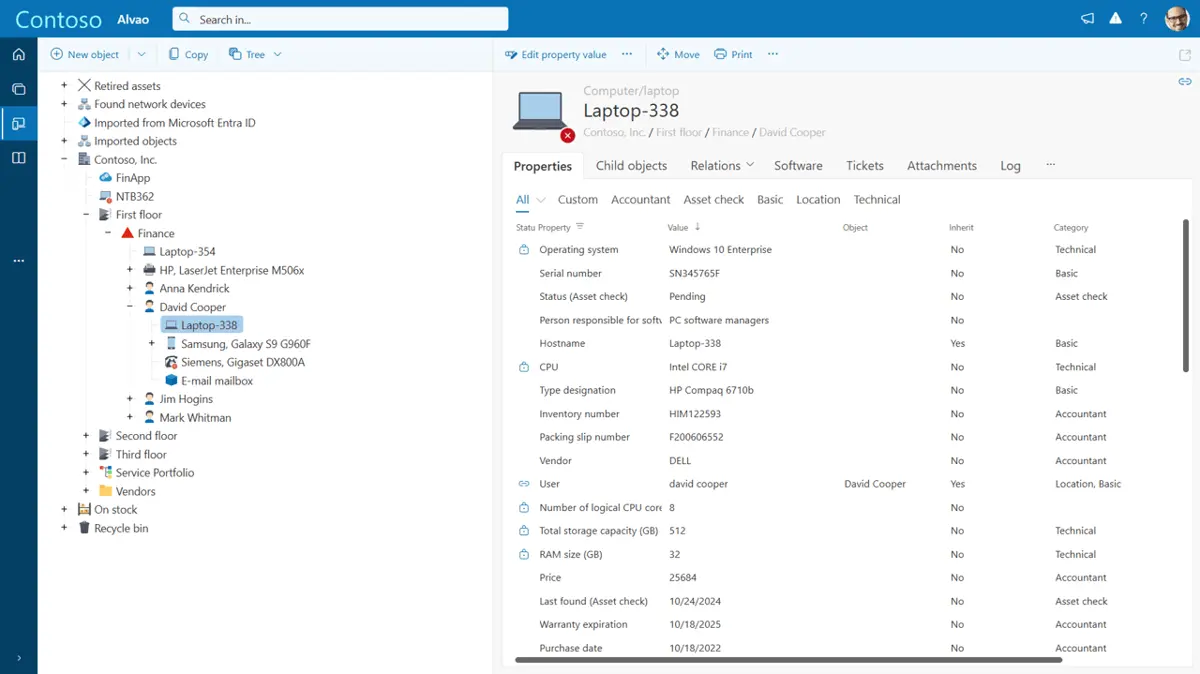Select the On stock icon
Viewport: 1200px width, 674px height.
tap(85, 510)
